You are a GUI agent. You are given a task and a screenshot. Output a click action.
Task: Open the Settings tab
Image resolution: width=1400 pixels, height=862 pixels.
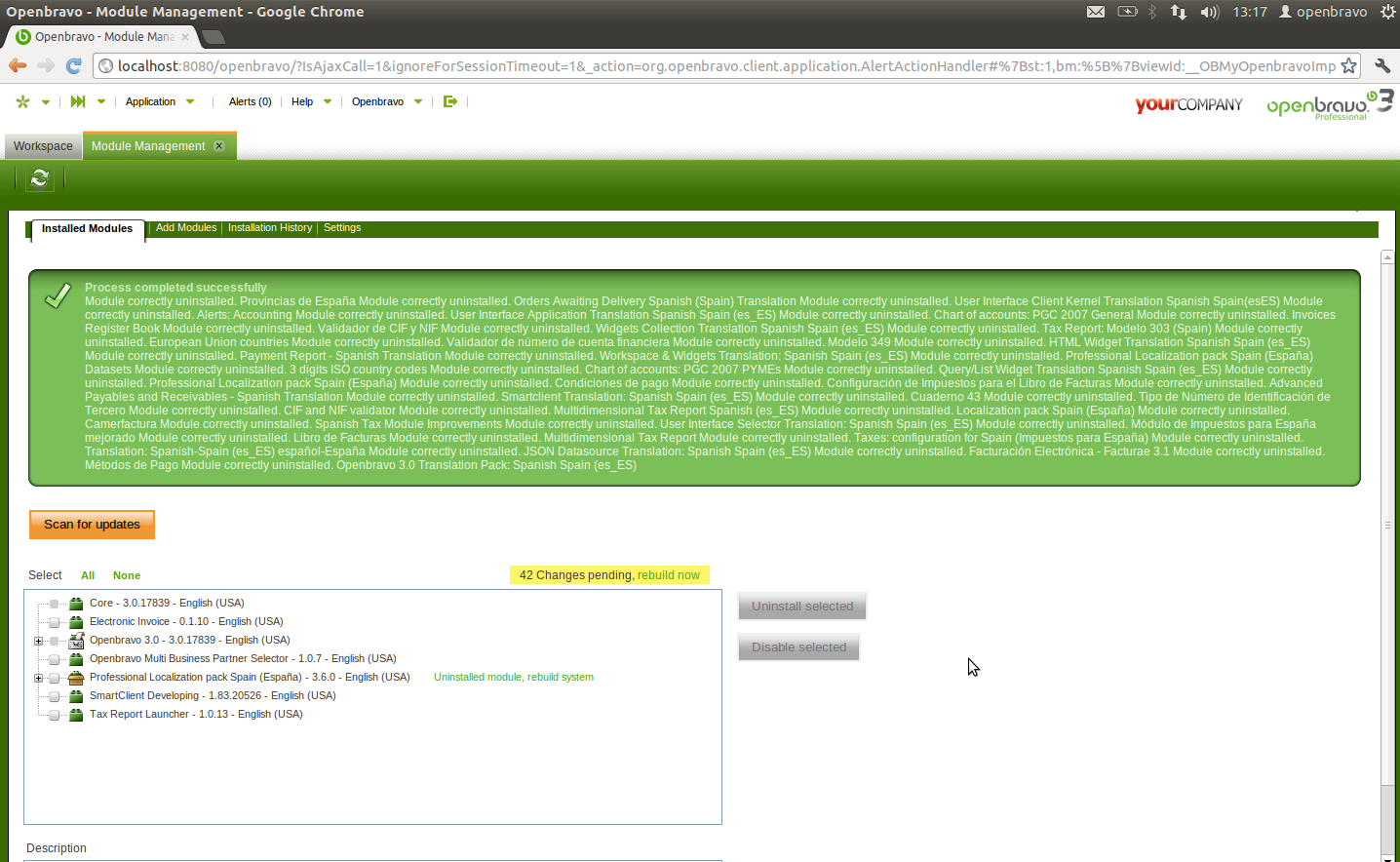coord(342,228)
